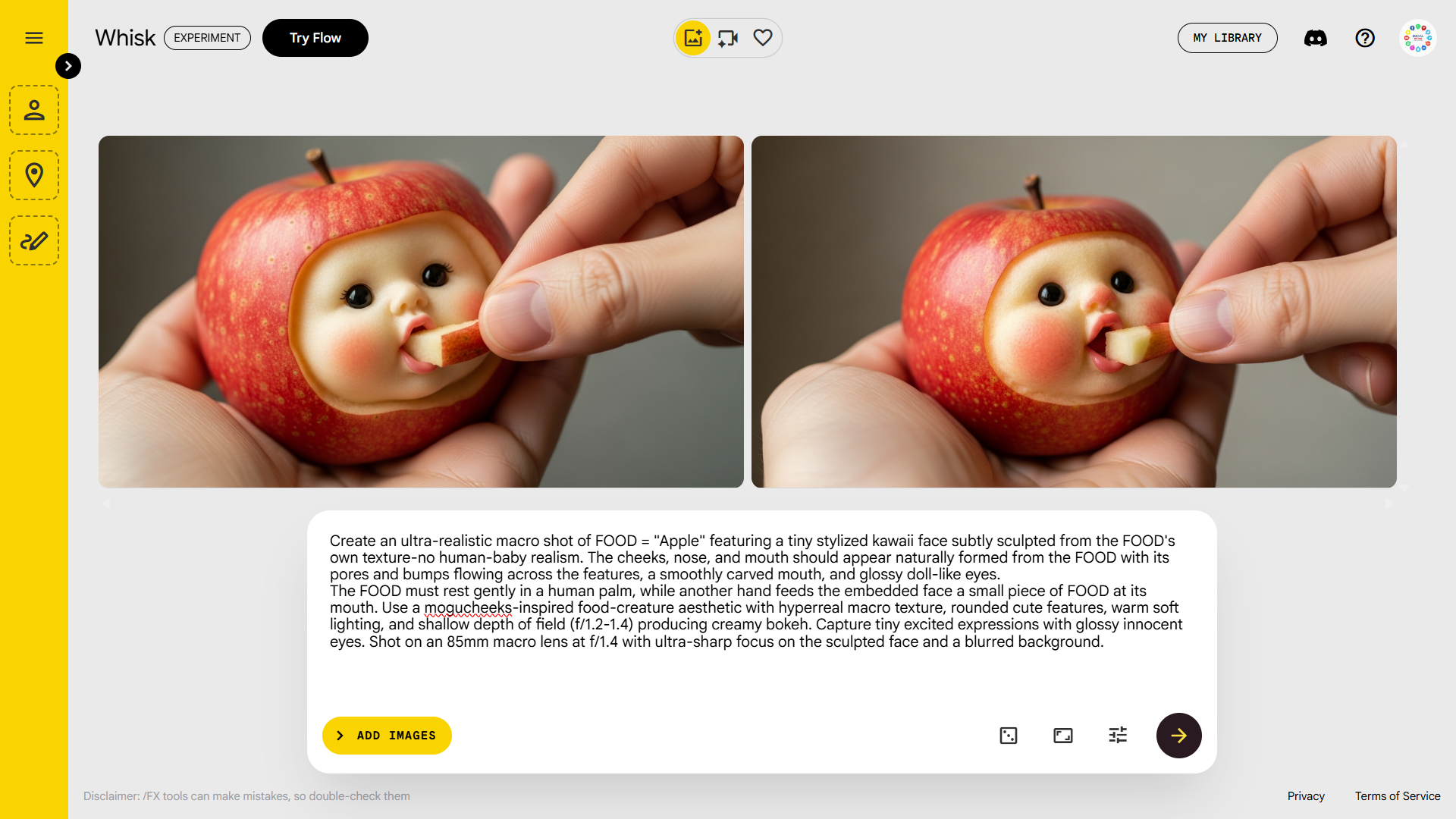Expand the ADD IMAGES section
1456x819 pixels.
pos(387,736)
